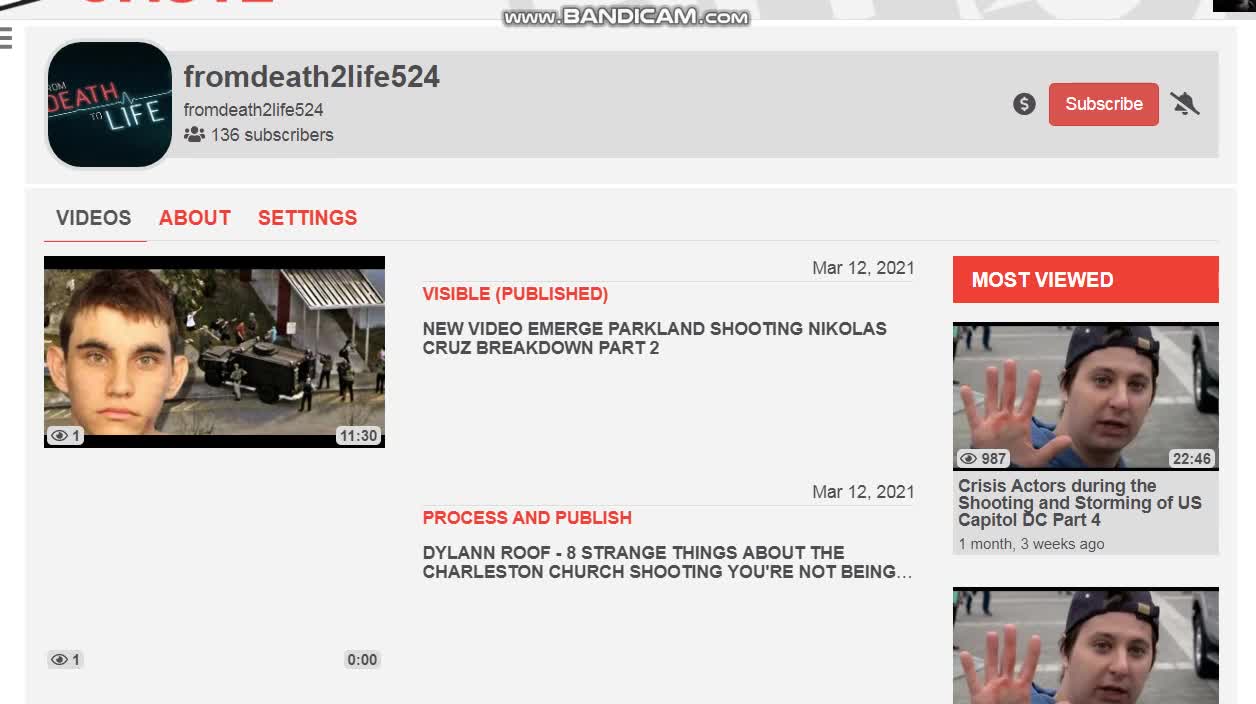This screenshot has width=1256, height=704.
Task: Click the 987 views badge
Action: point(982,459)
